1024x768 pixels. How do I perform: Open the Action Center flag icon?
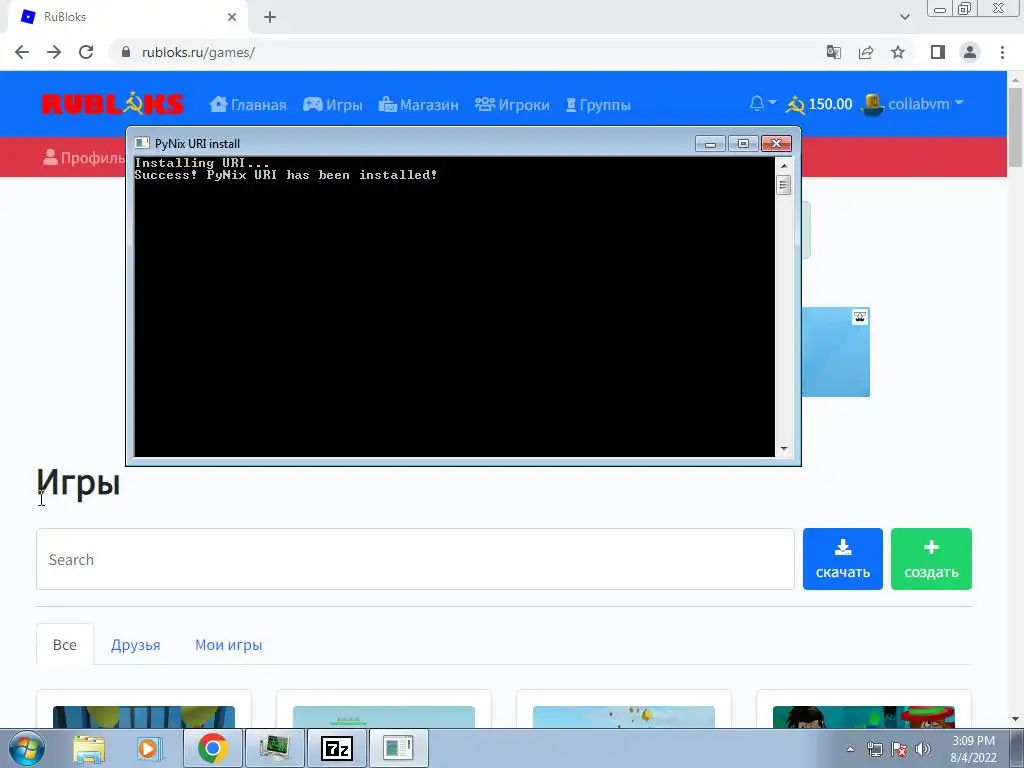coord(899,749)
